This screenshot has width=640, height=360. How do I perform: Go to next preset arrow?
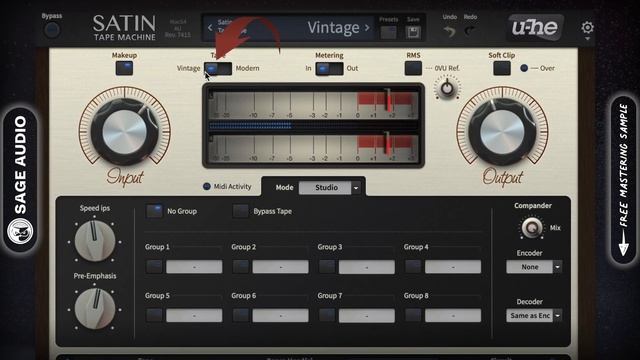(367, 28)
